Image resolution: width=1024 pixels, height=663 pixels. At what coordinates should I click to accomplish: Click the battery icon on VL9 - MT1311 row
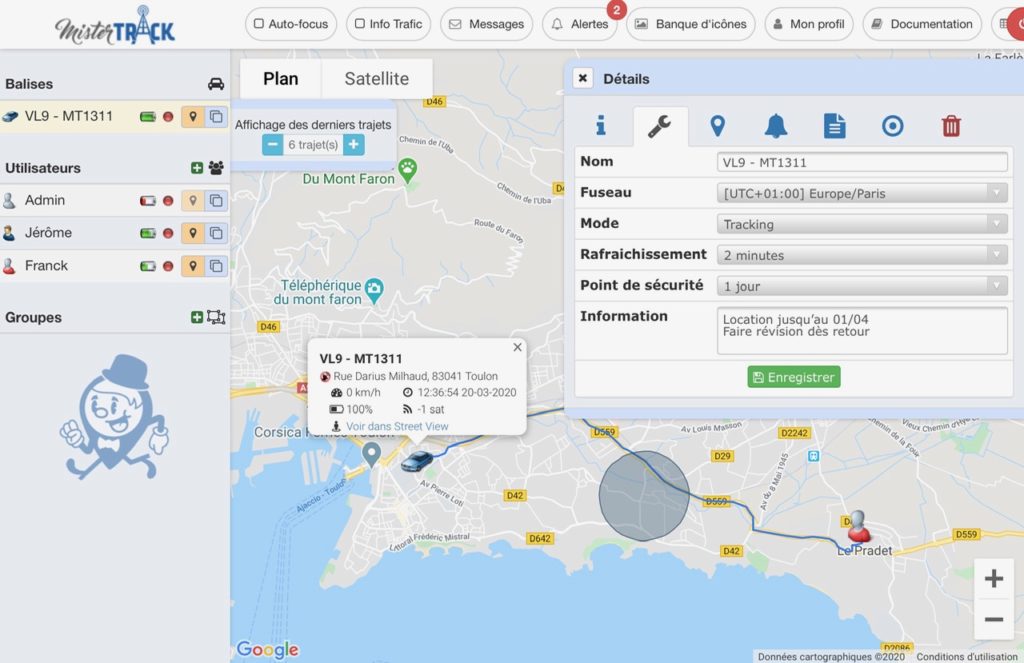pyautogui.click(x=148, y=117)
